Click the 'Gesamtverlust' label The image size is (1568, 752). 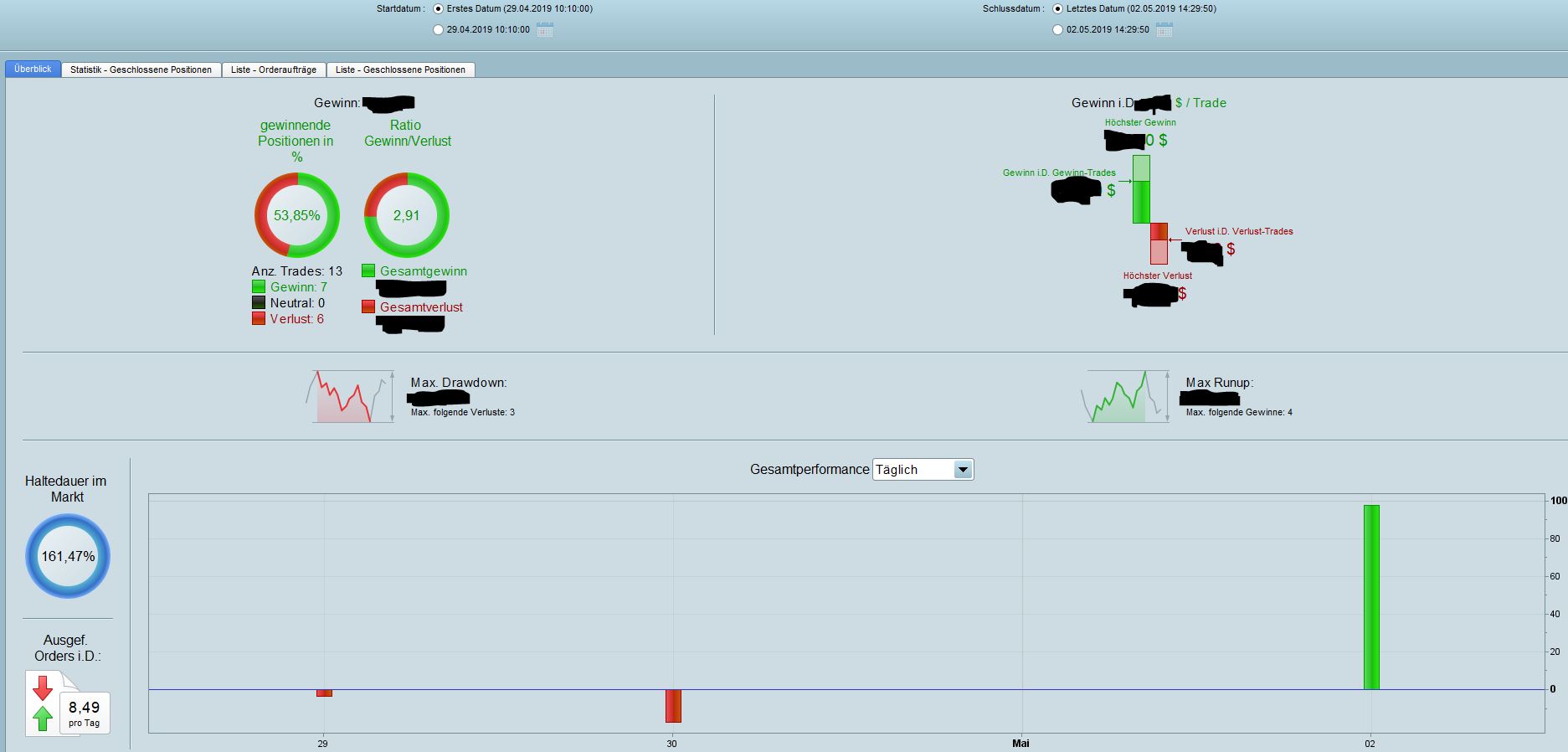421,307
